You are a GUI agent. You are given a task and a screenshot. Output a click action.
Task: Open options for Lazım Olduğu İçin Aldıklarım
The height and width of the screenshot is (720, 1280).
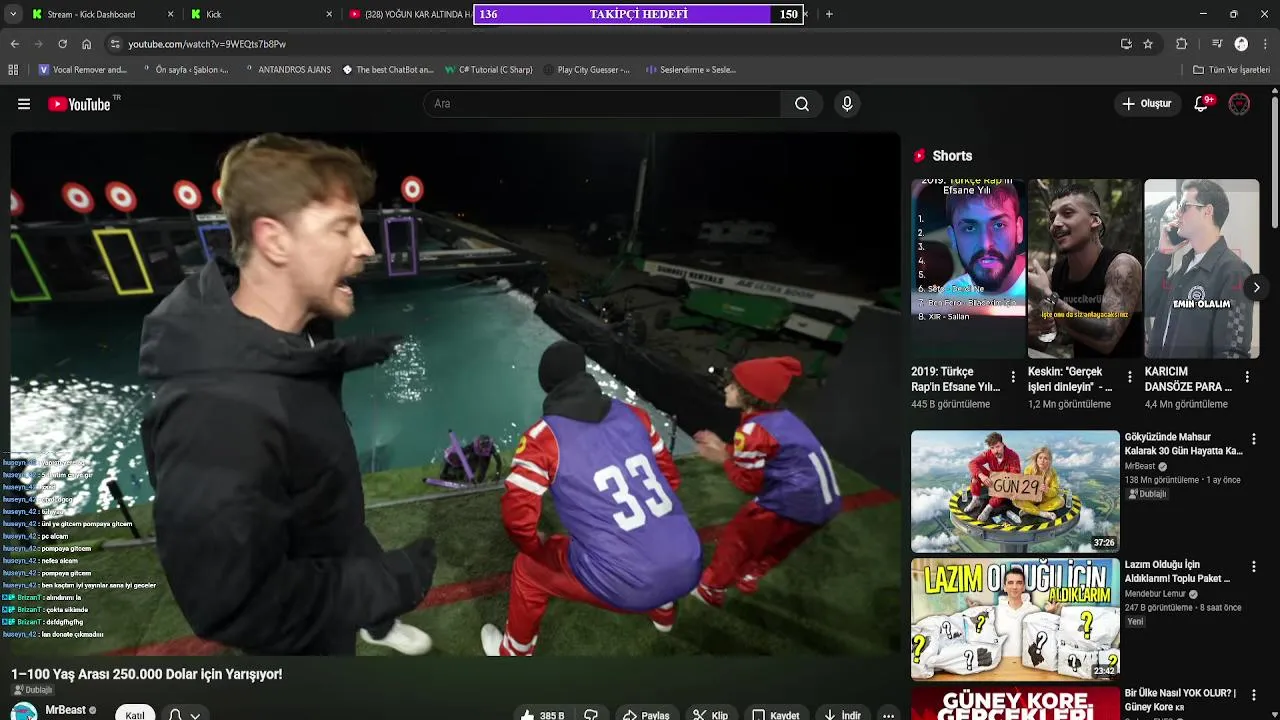[1253, 567]
